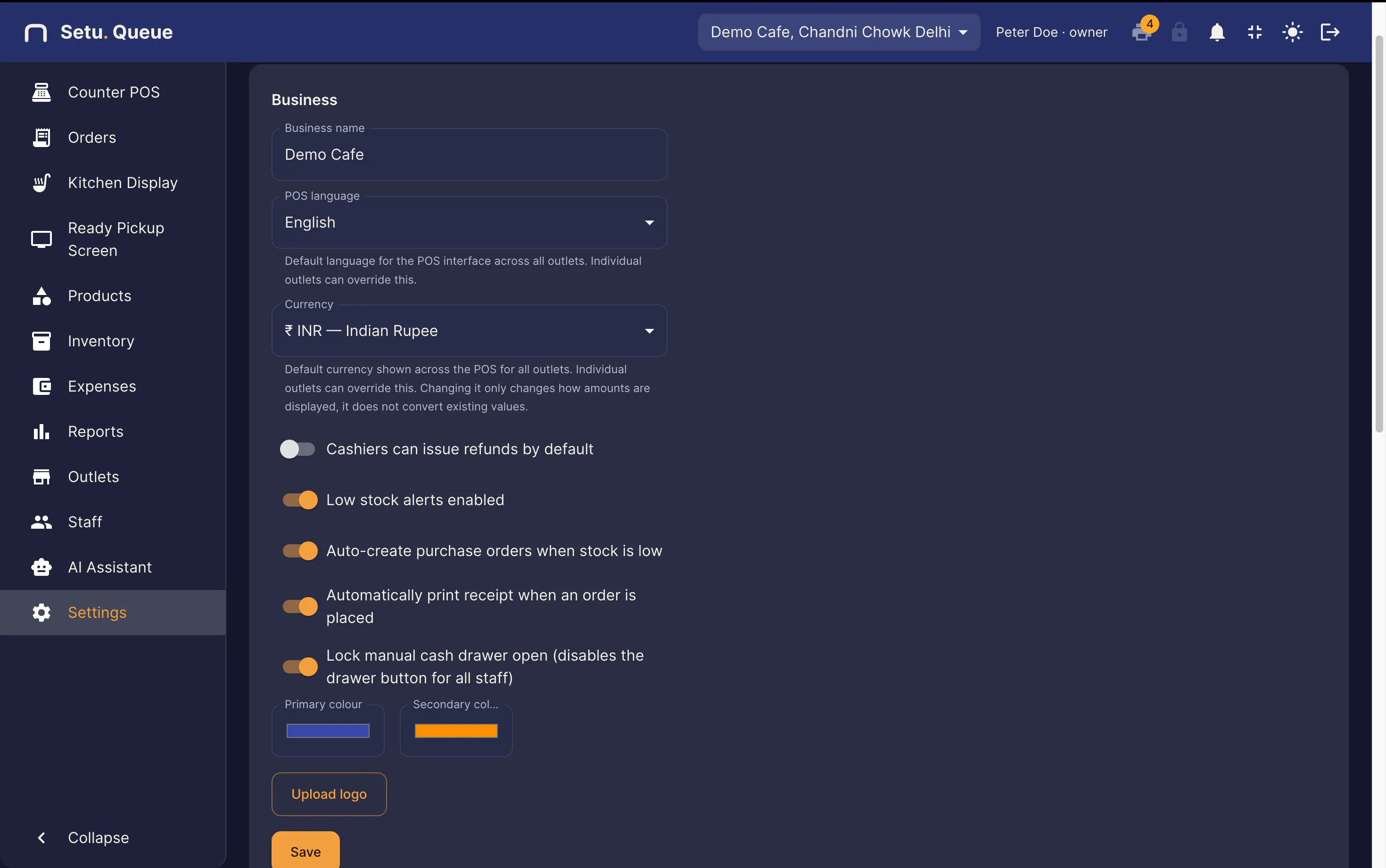The height and width of the screenshot is (868, 1386).
Task: Click the Setu Queue logo icon
Action: (36, 32)
